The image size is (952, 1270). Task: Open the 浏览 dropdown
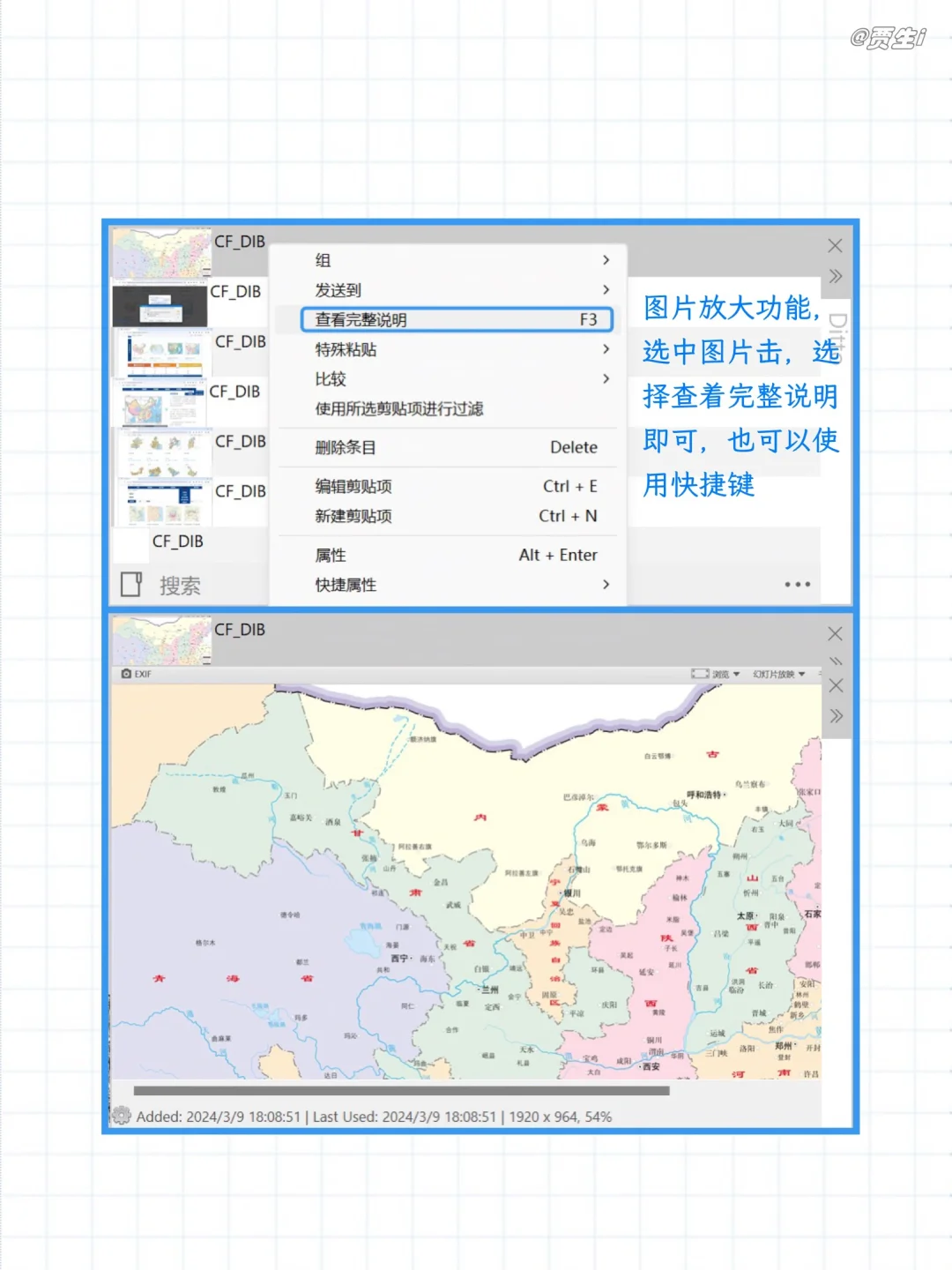[x=723, y=673]
